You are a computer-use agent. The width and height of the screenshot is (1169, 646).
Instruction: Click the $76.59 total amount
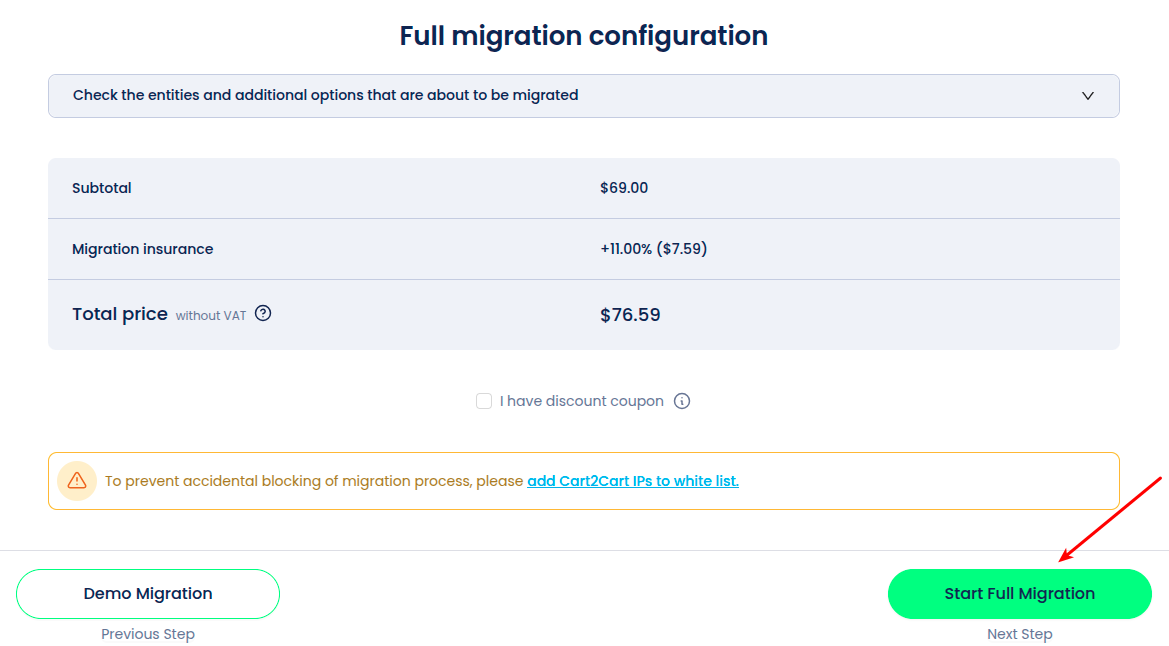[630, 315]
